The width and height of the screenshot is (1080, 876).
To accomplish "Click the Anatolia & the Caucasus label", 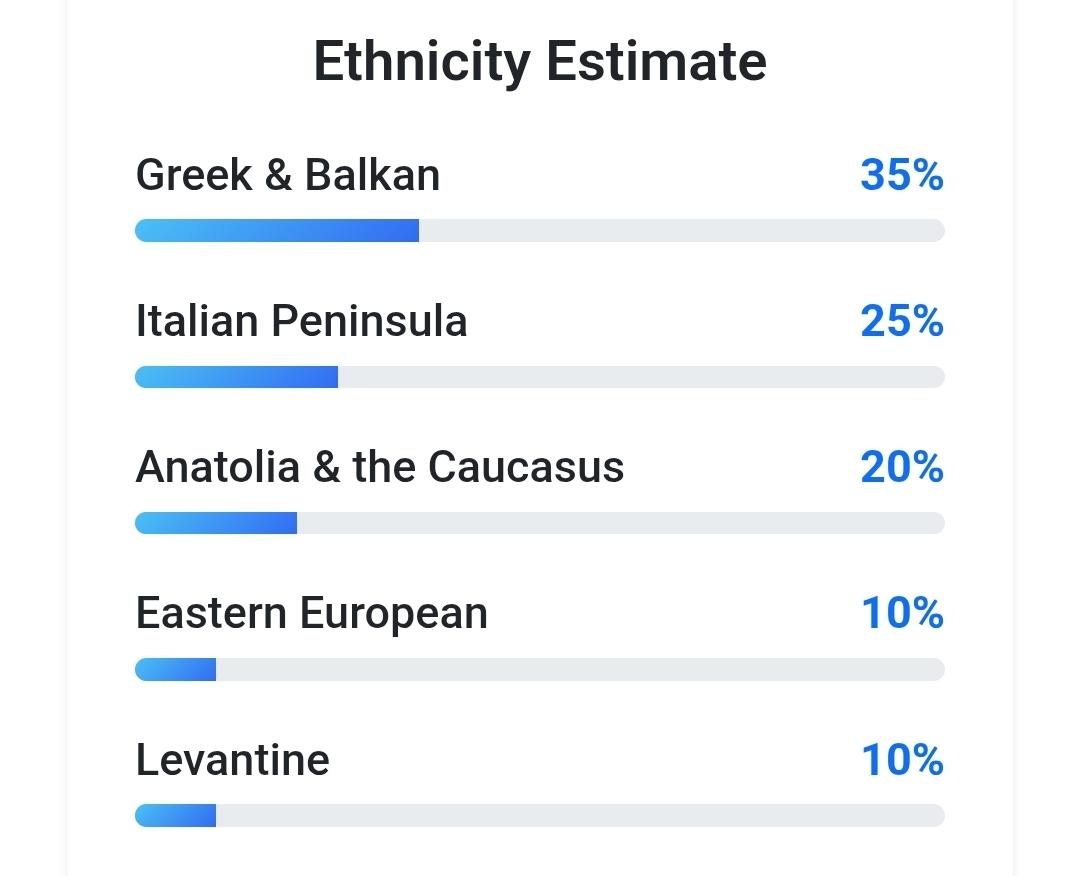I will pos(380,467).
